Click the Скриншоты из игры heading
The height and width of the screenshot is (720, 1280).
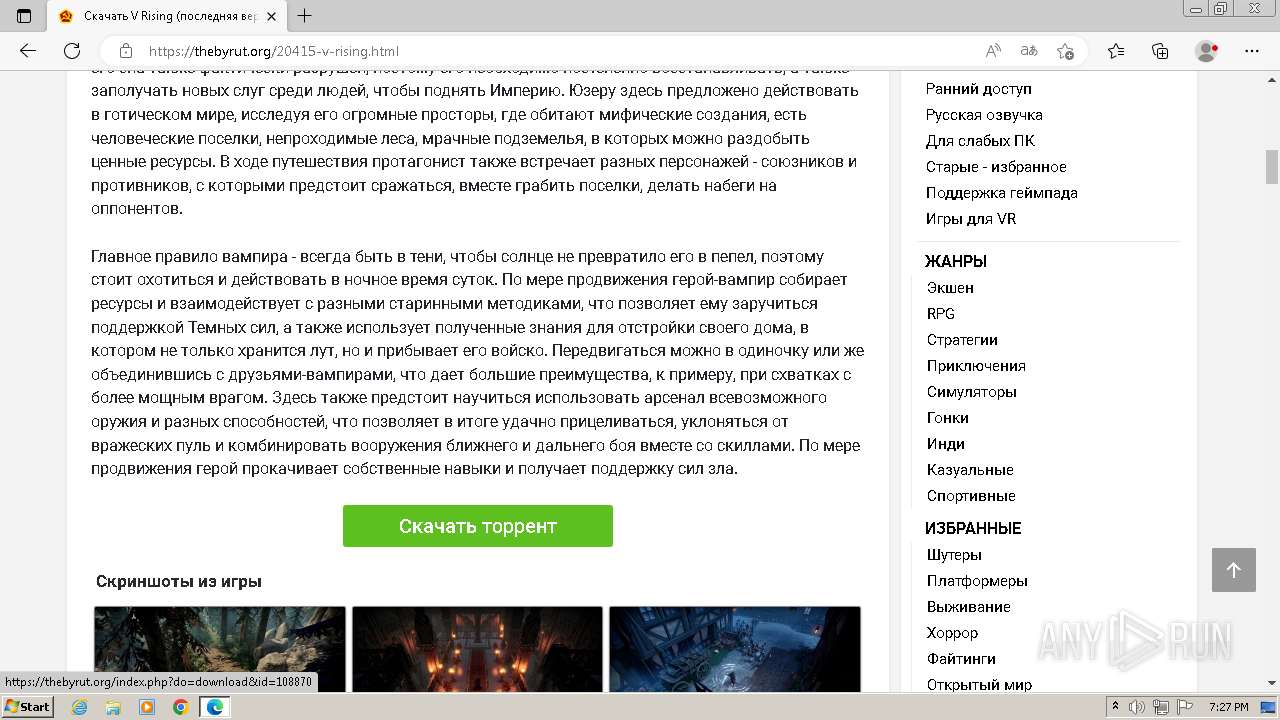tap(179, 582)
